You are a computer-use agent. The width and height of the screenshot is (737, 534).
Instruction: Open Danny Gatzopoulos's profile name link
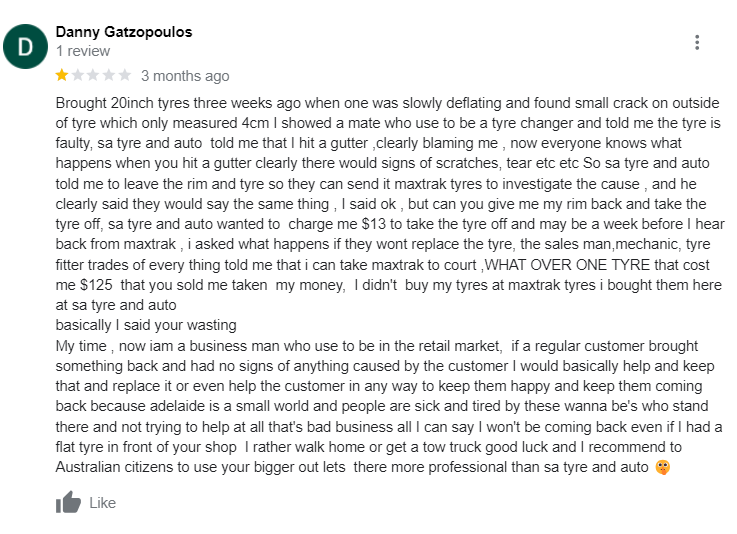point(124,32)
